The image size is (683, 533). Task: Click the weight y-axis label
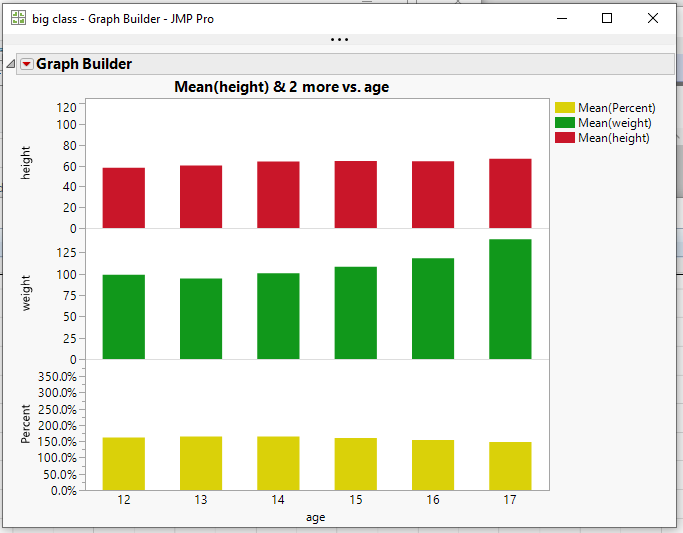(26, 293)
